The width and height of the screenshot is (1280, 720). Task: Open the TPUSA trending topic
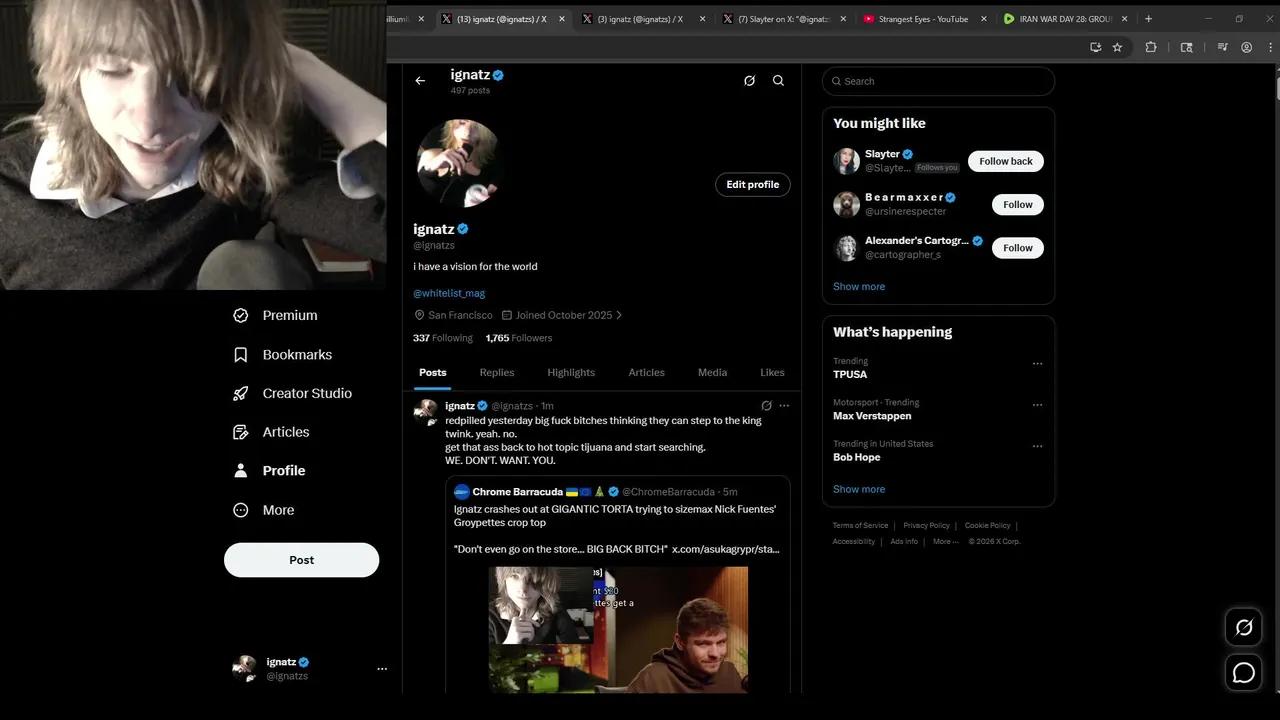(x=850, y=374)
